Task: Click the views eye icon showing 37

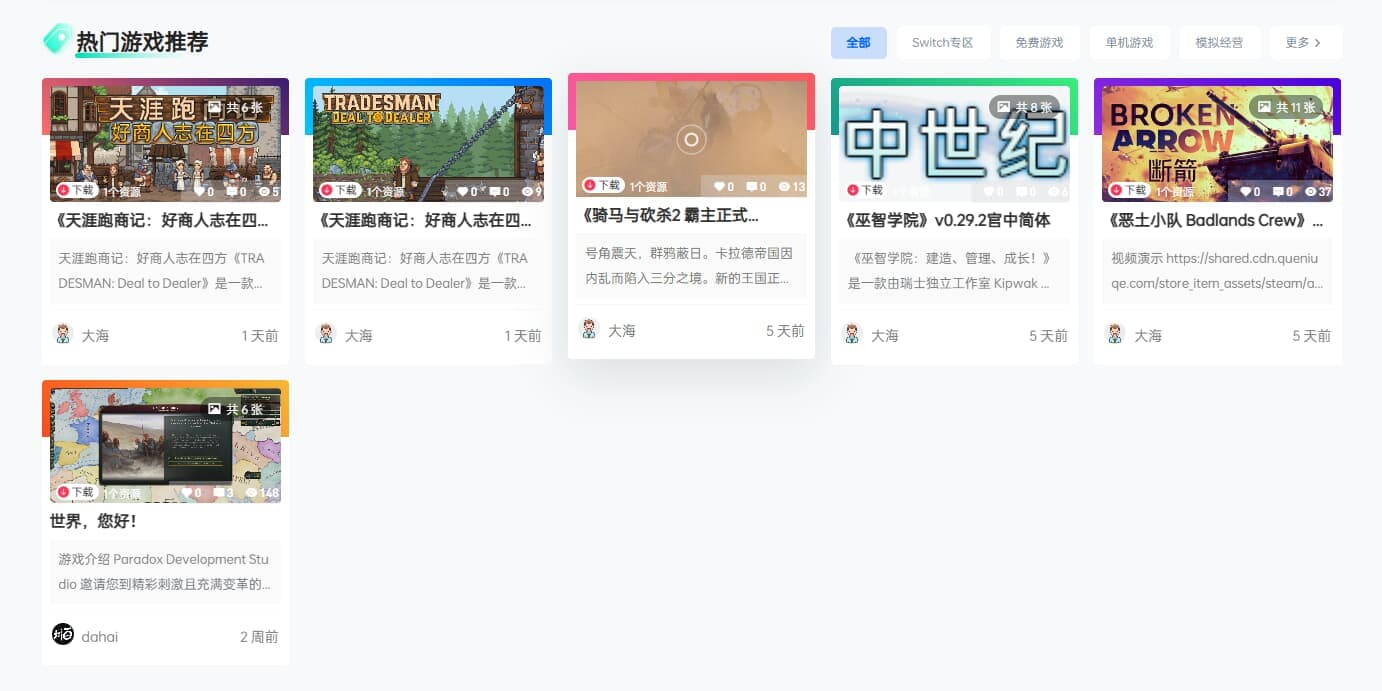Action: [x=1311, y=191]
